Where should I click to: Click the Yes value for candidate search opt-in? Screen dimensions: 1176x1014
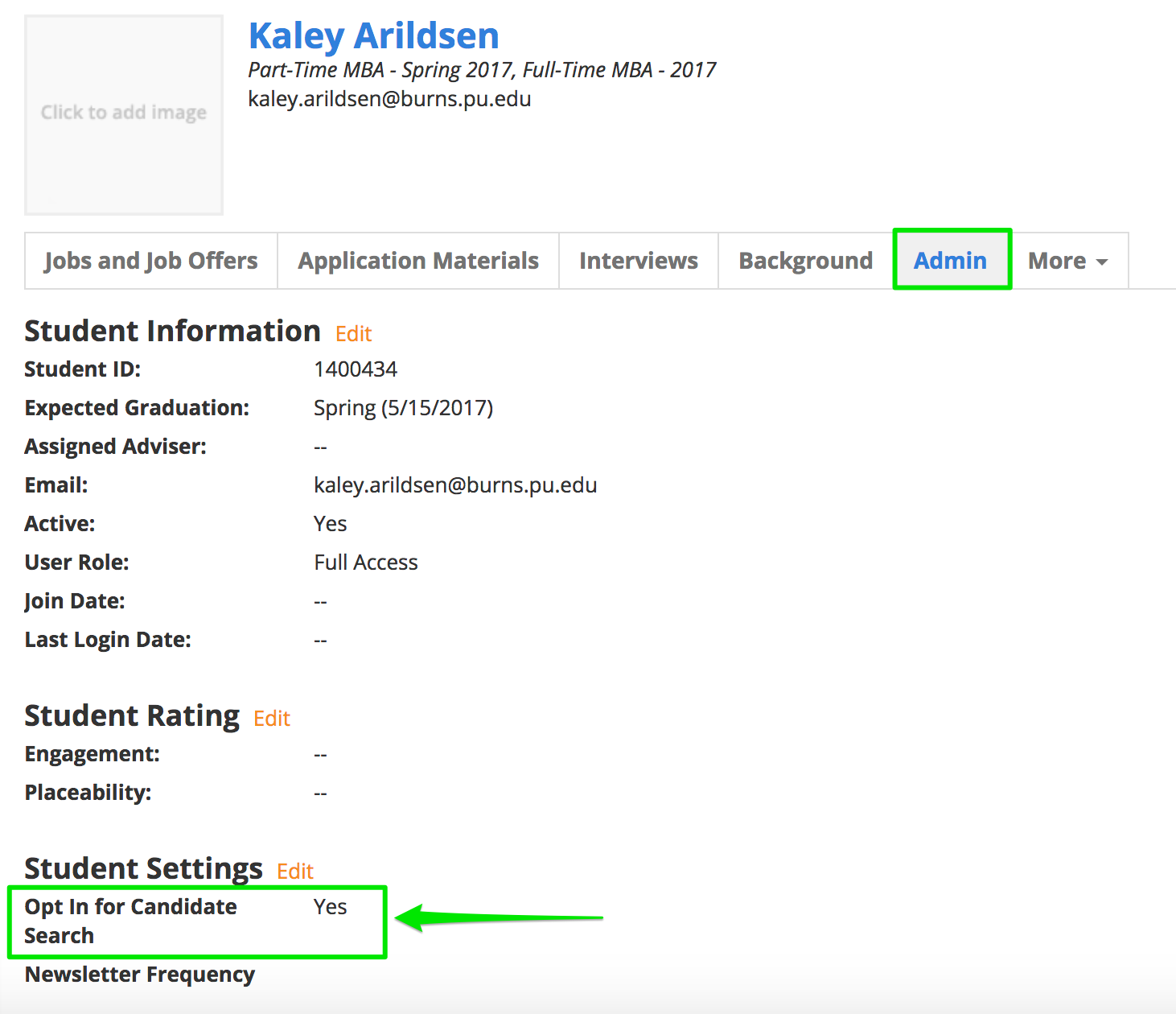[x=330, y=907]
